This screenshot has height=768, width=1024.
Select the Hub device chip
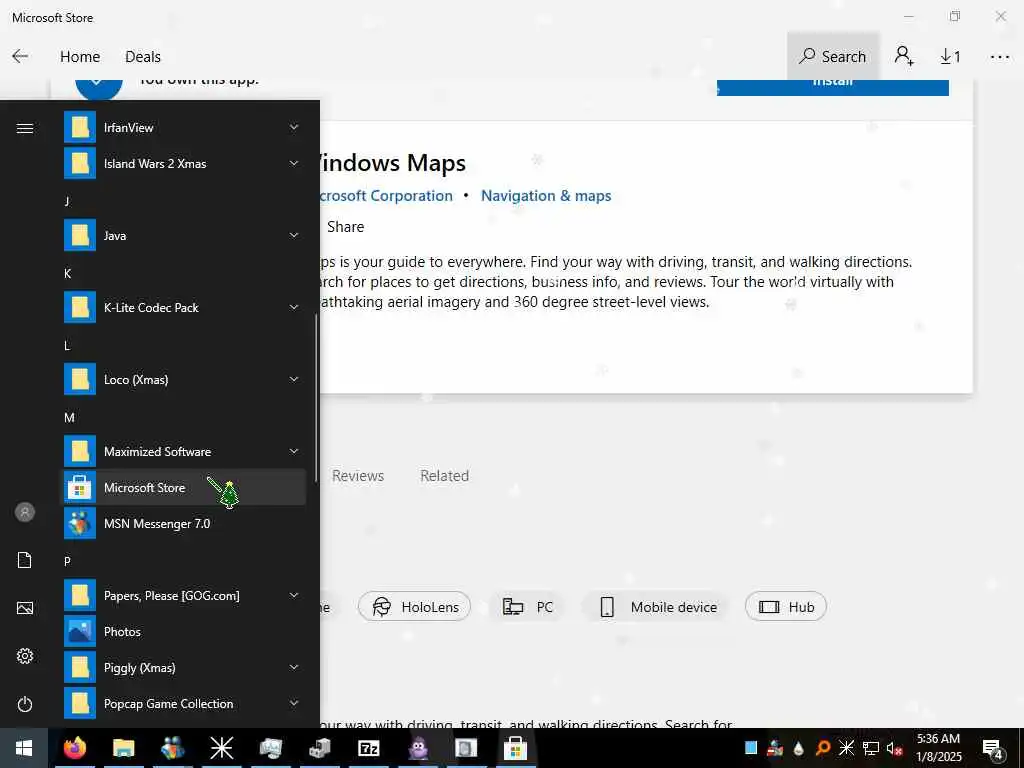(786, 607)
